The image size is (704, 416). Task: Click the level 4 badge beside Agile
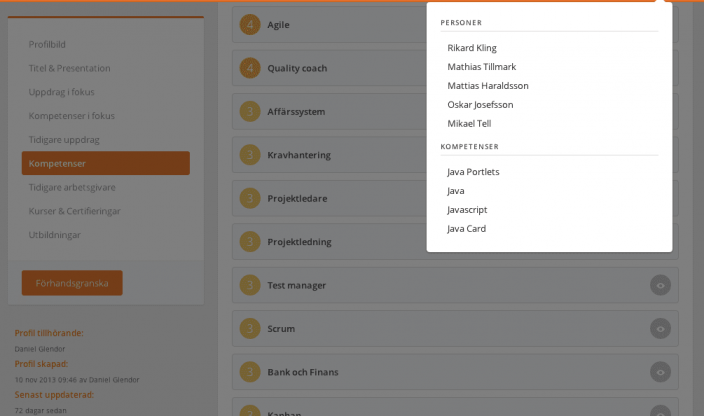[x=250, y=25]
